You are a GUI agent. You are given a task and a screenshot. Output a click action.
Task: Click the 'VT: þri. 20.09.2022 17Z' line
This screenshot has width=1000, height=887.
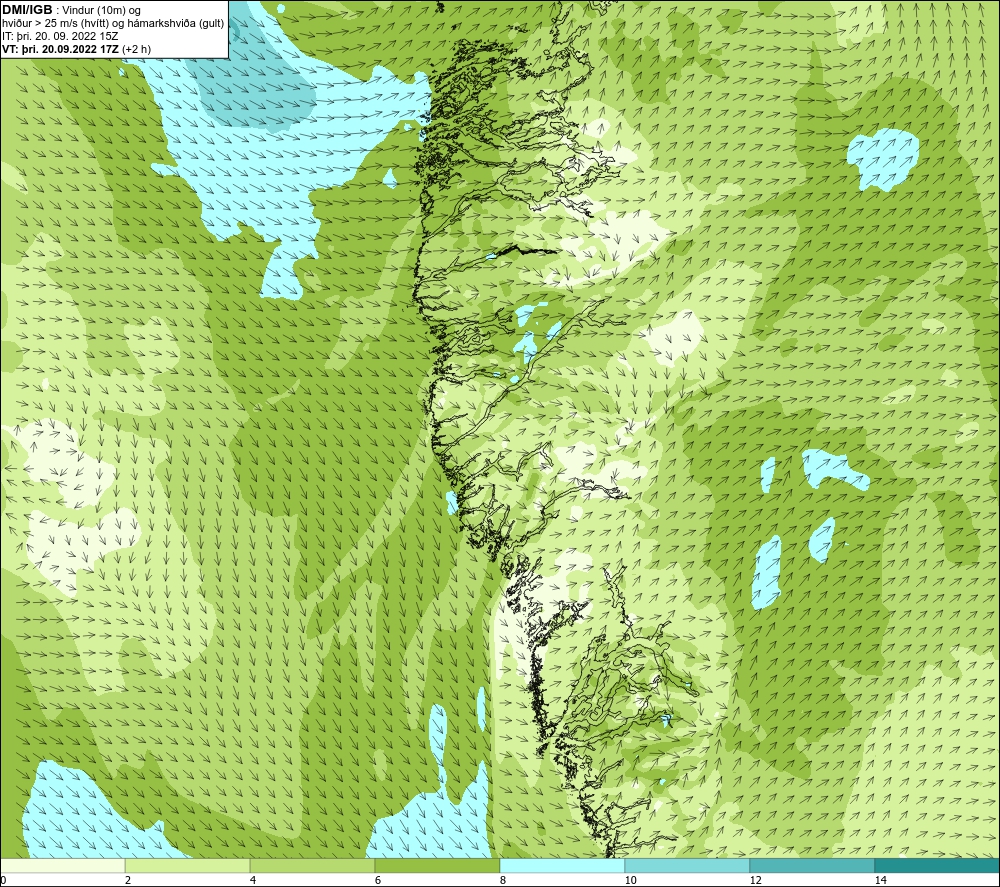[x=77, y=49]
